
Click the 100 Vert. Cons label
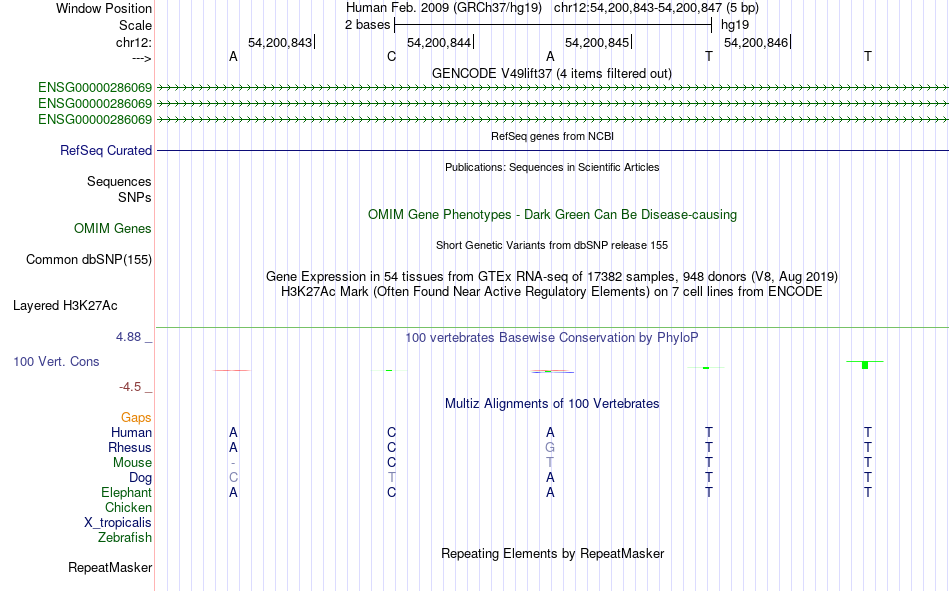(56, 361)
